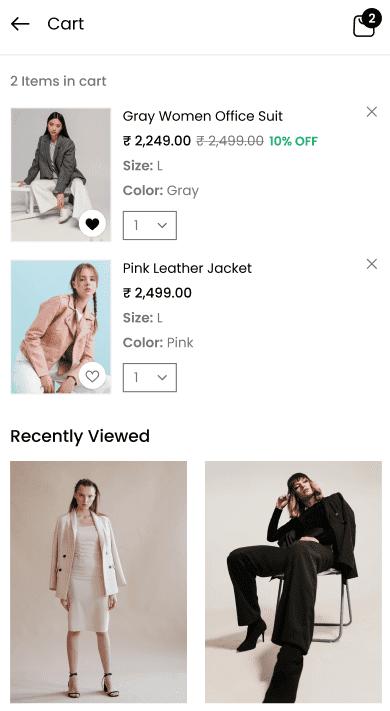This screenshot has height=711, width=390.
Task: Go back using the arrow icon
Action: tap(20, 24)
